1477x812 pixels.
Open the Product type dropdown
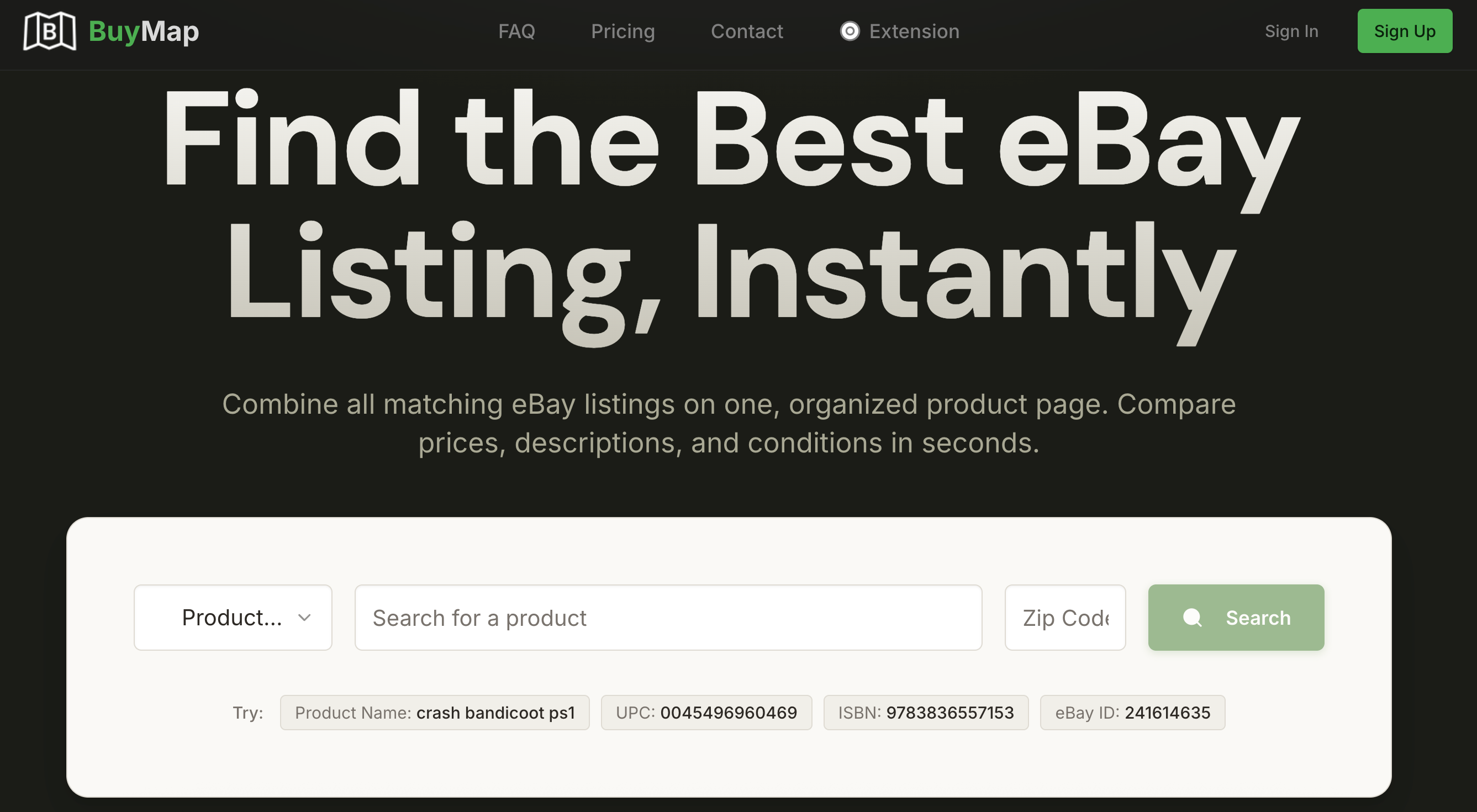click(232, 618)
